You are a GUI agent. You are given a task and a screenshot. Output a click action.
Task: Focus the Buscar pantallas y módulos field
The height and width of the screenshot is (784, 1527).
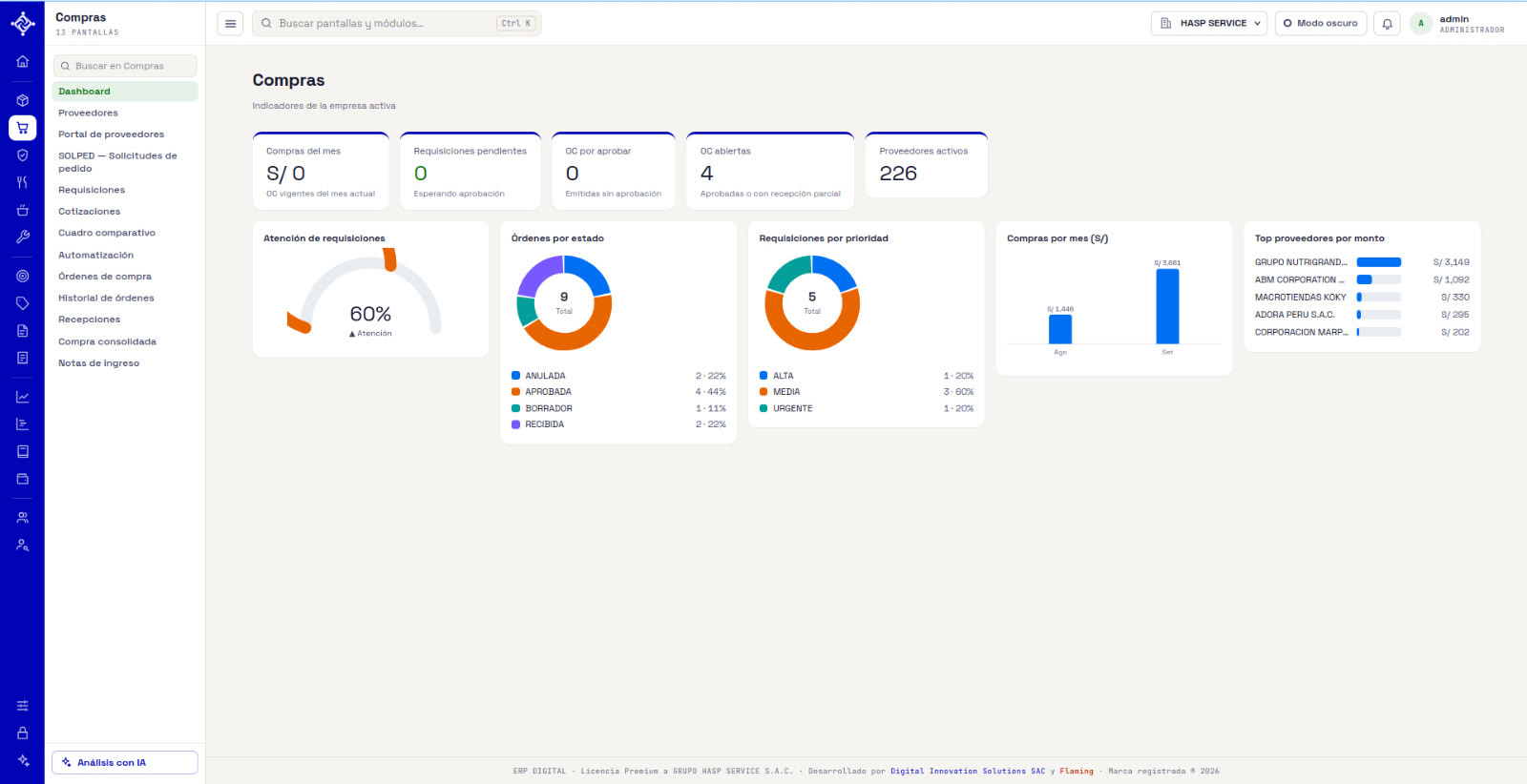[396, 23]
